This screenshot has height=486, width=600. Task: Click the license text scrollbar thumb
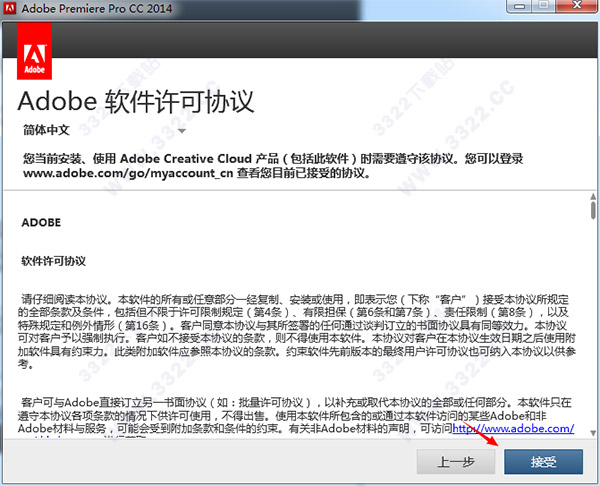click(593, 210)
